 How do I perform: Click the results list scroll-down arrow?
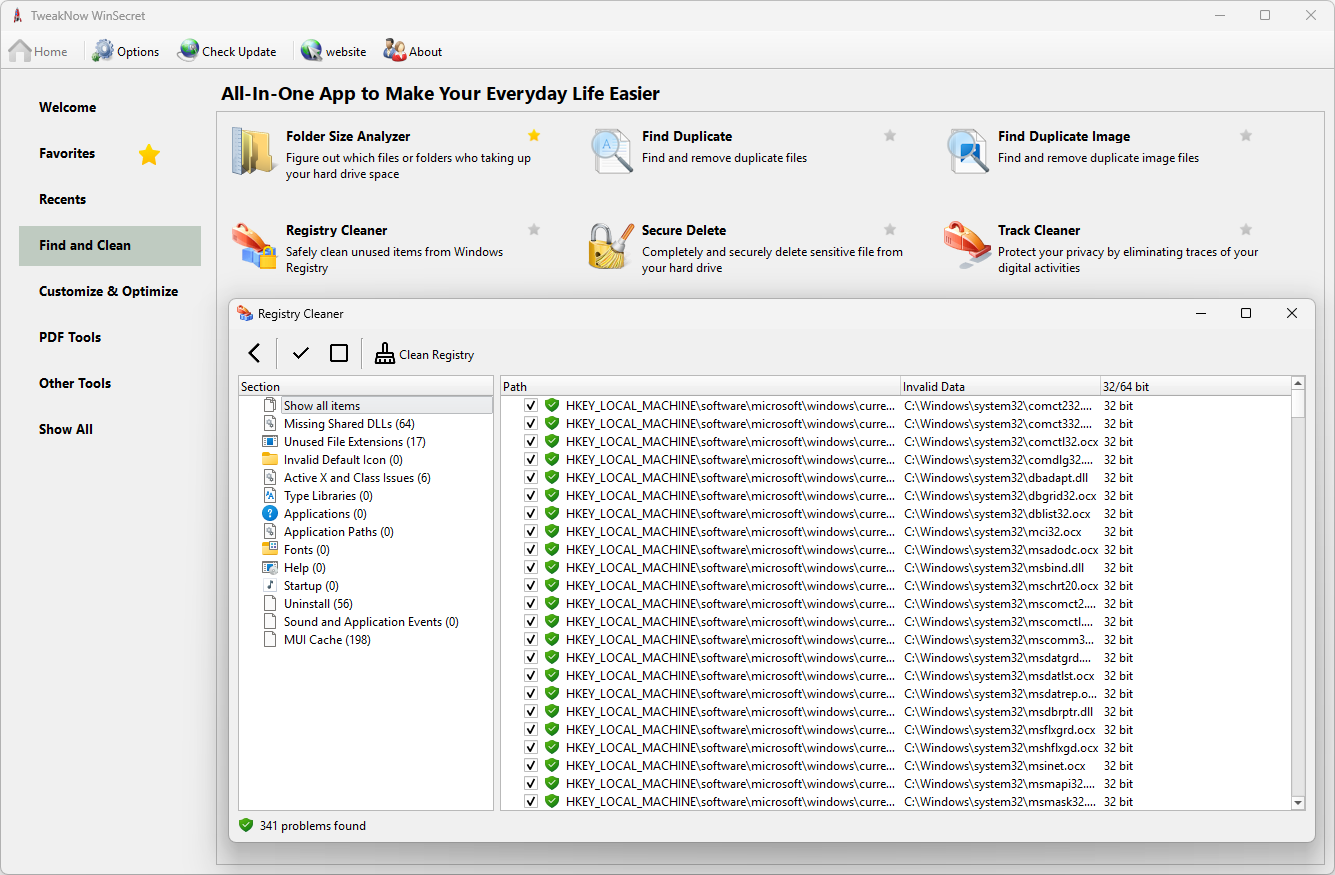pyautogui.click(x=1298, y=802)
